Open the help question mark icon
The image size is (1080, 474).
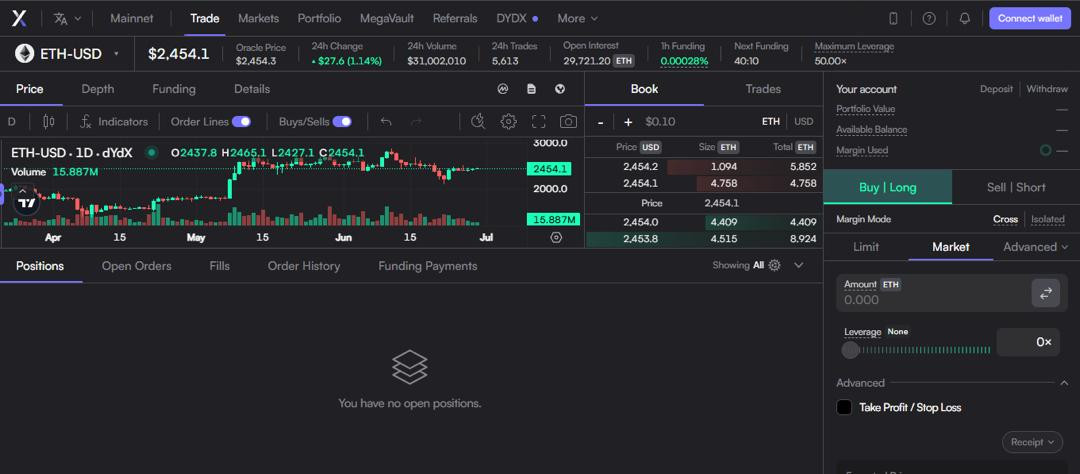tap(929, 18)
